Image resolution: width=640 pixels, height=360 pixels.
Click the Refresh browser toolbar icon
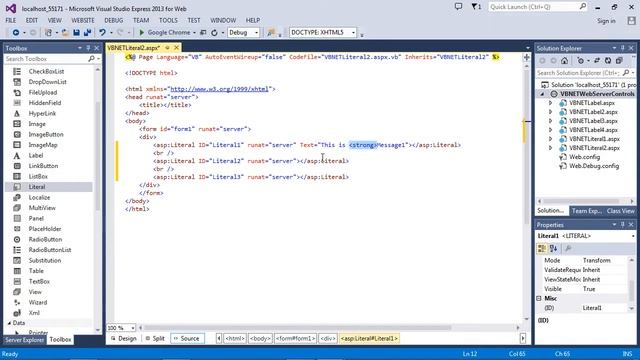pyautogui.click(x=214, y=33)
